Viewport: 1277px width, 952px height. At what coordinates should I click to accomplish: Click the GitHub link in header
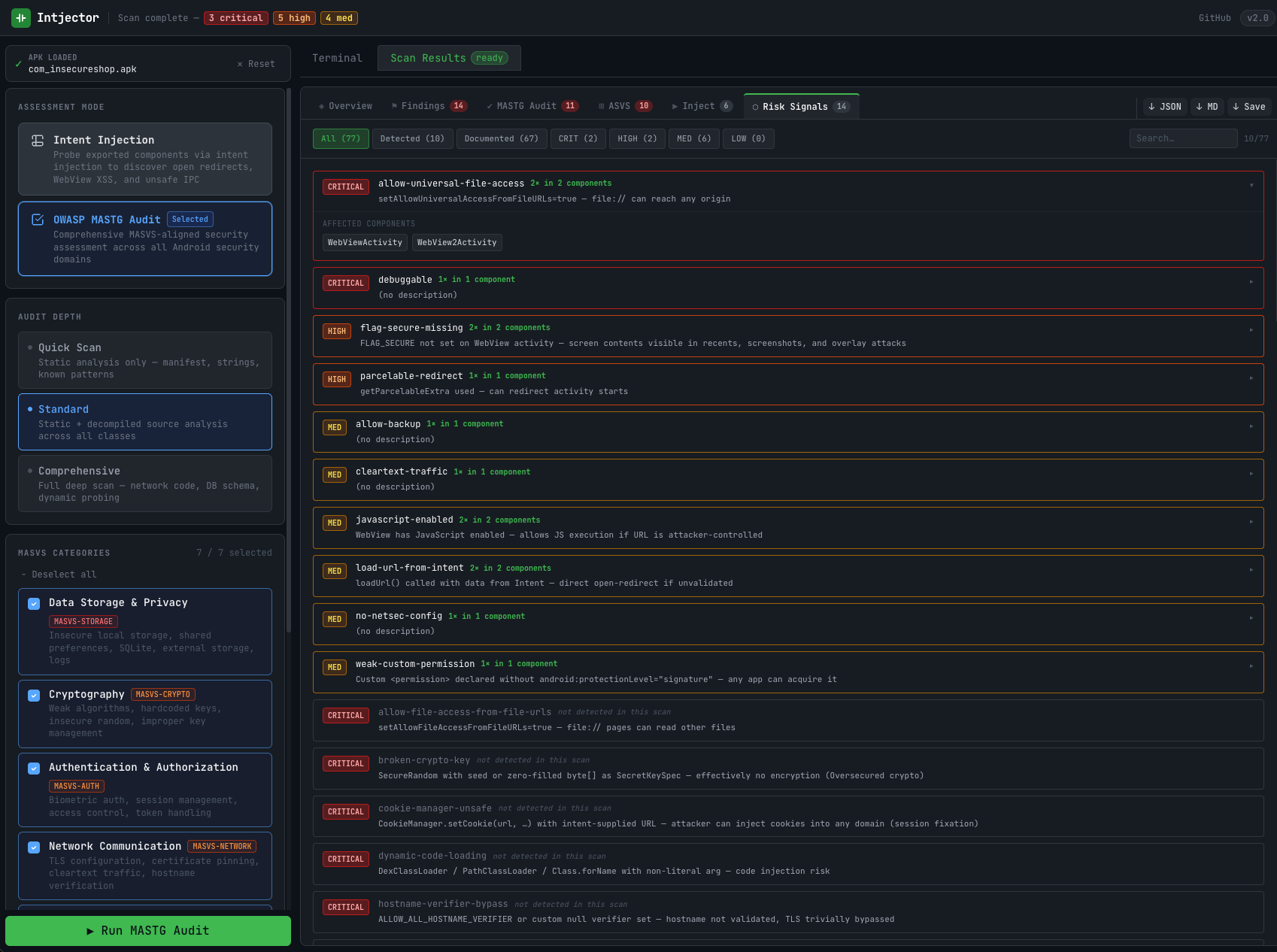pos(1214,18)
